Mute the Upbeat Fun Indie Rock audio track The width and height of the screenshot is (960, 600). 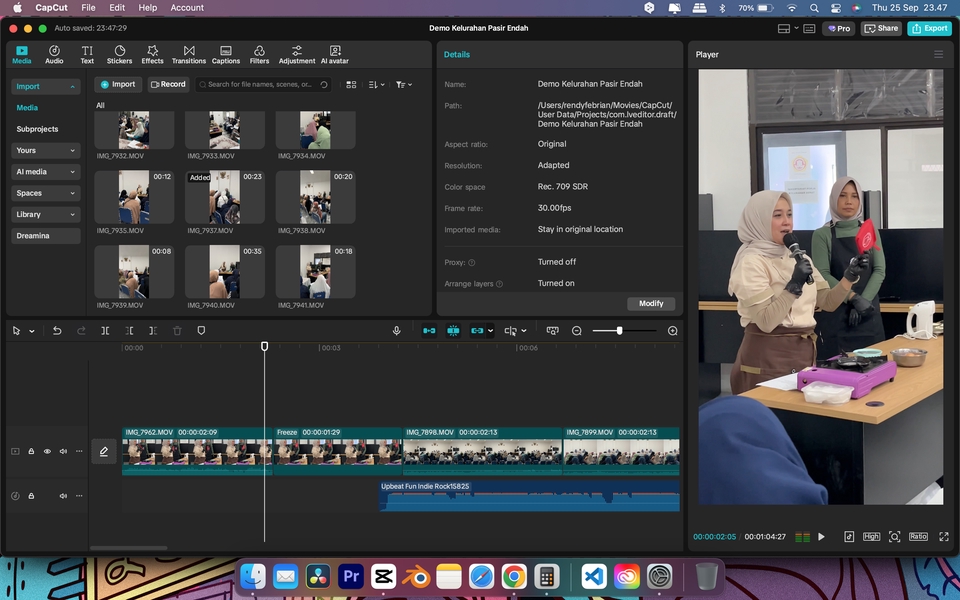point(63,496)
